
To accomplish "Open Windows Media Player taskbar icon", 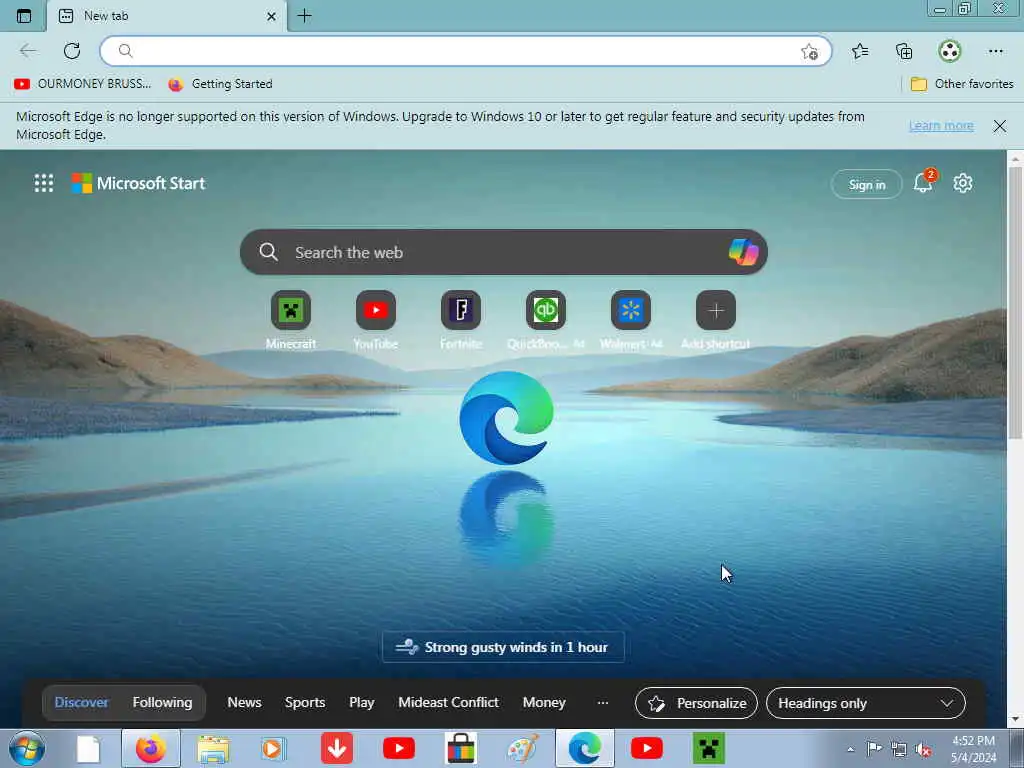I will [273, 748].
